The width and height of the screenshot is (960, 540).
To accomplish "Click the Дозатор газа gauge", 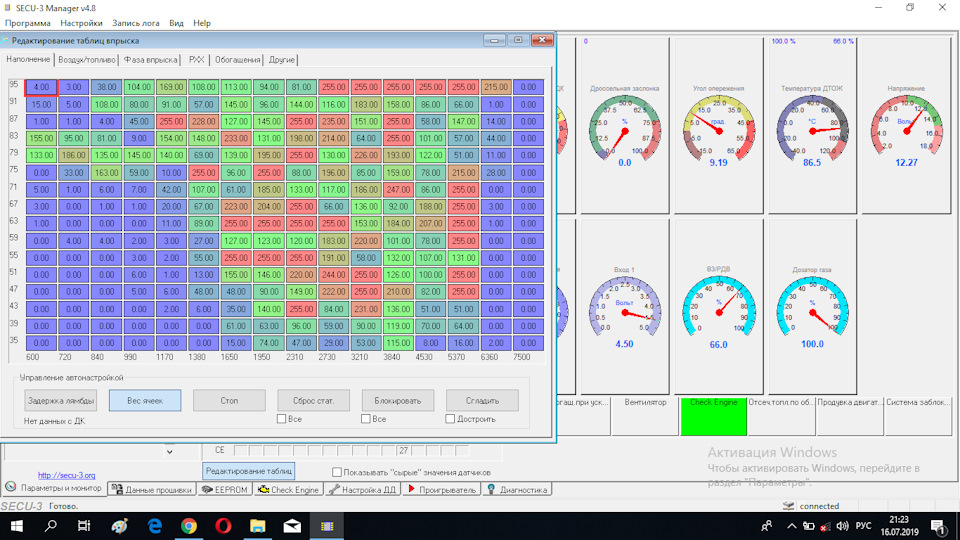I will pos(812,307).
